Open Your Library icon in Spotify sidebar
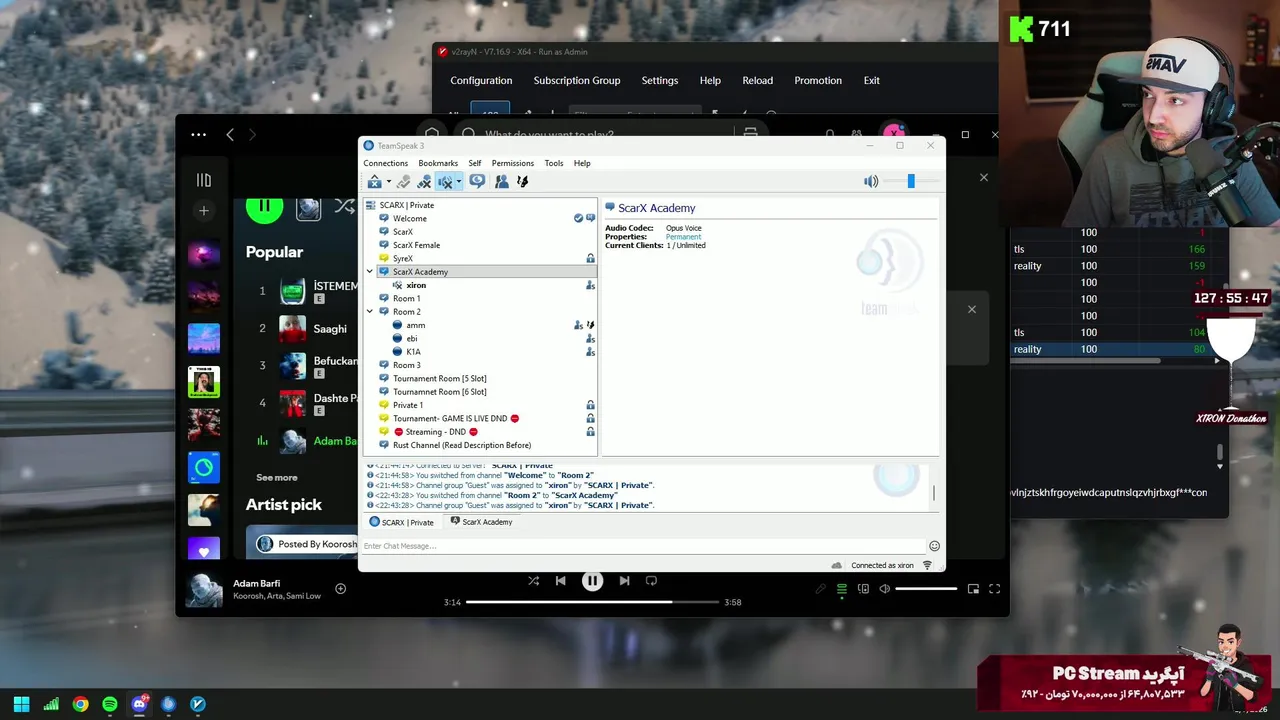This screenshot has width=1280, height=720. 204,180
